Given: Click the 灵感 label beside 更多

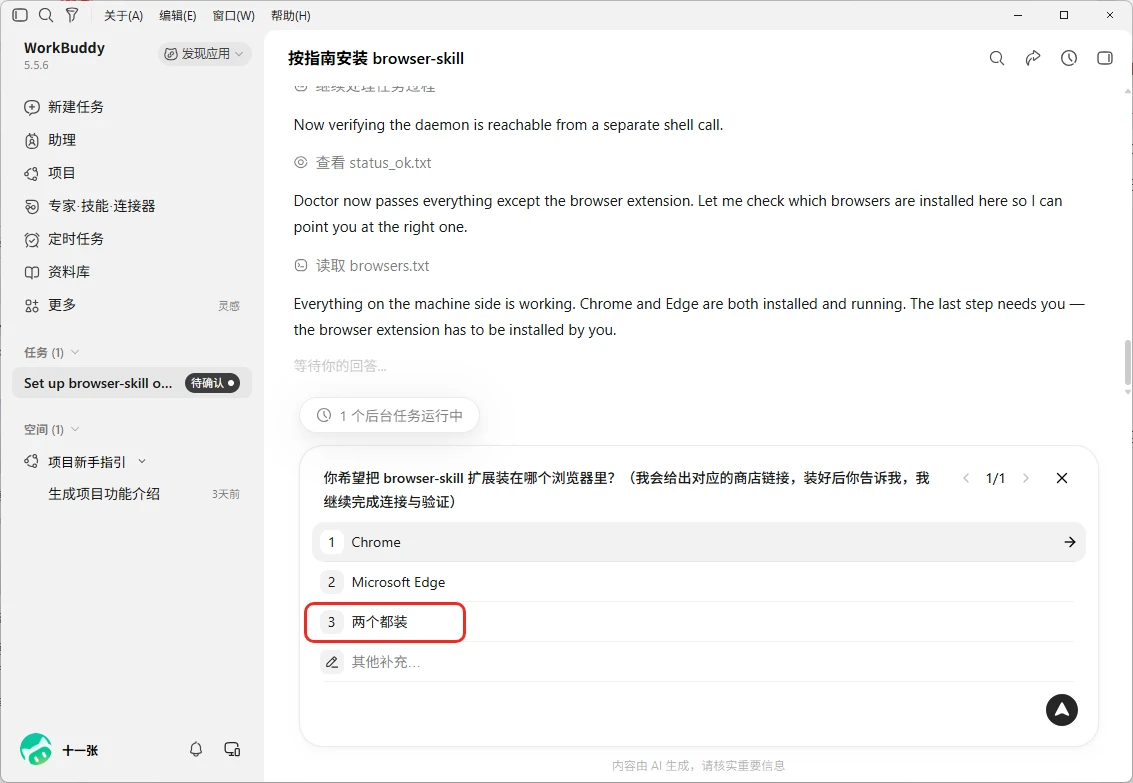Looking at the screenshot, I should [229, 306].
